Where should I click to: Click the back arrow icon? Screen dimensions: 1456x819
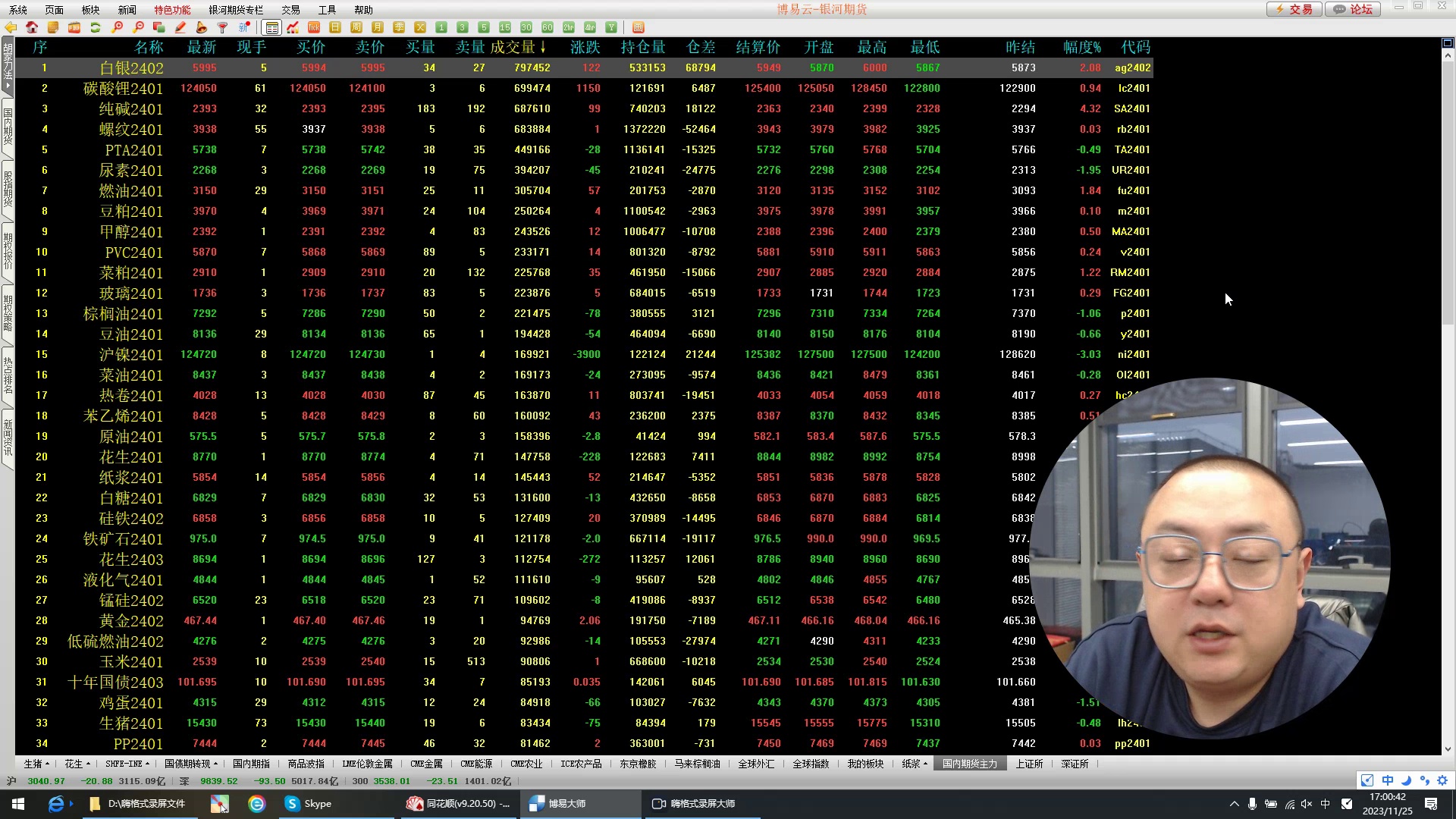coord(11,27)
